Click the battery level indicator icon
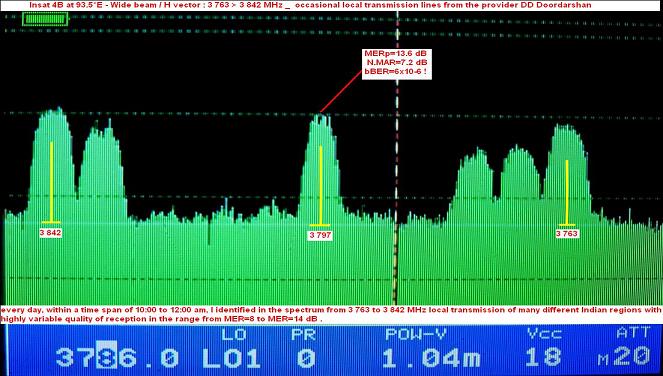663x376 pixels. tap(45, 19)
